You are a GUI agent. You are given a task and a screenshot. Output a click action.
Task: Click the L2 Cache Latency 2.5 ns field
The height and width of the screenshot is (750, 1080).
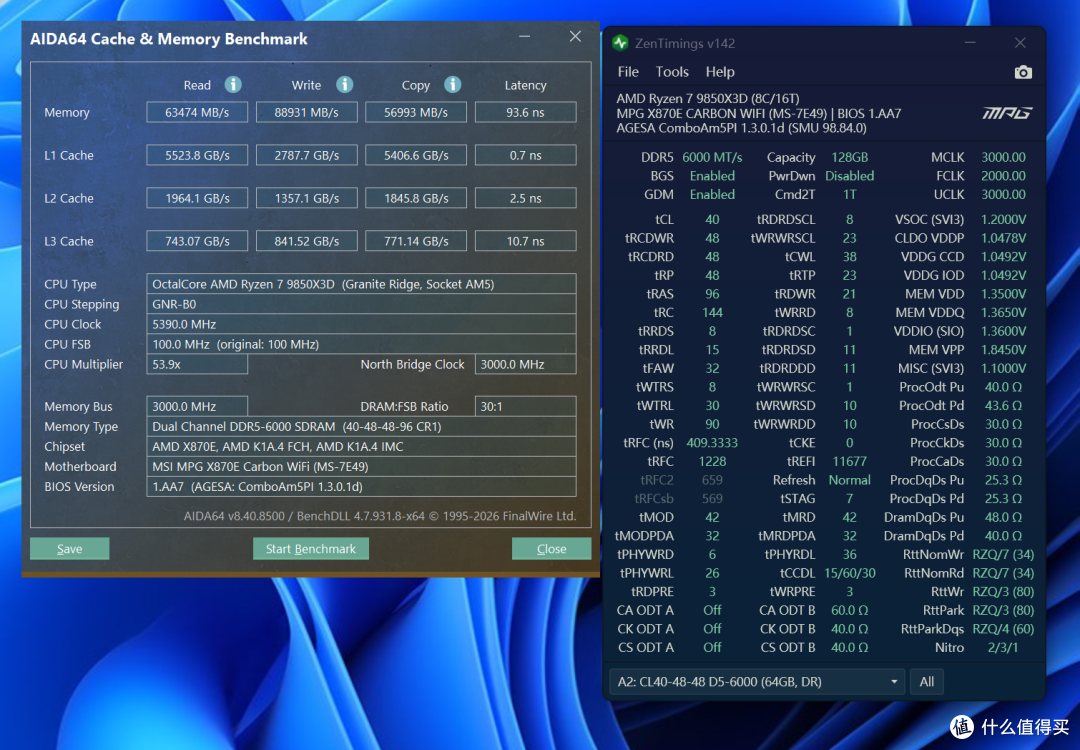coord(526,198)
